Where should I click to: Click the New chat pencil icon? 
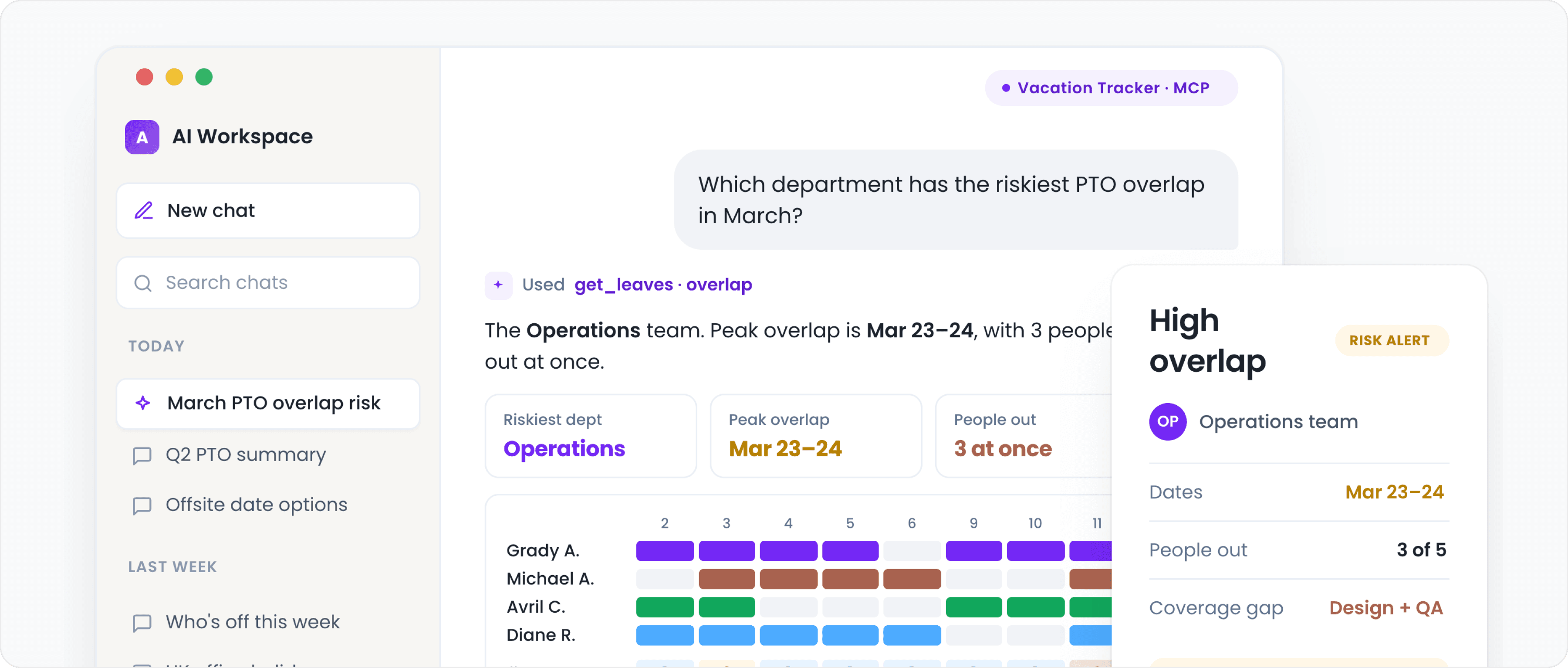click(144, 211)
